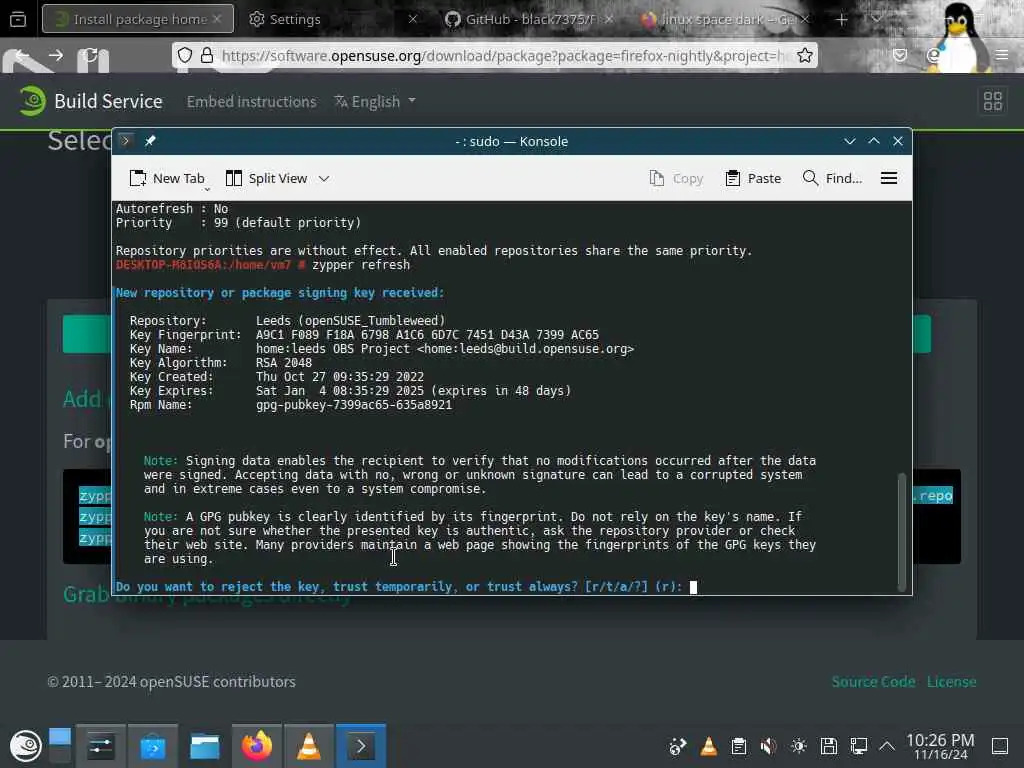Expand hidden system tray icons arrow
The image size is (1024, 768).
click(887, 746)
